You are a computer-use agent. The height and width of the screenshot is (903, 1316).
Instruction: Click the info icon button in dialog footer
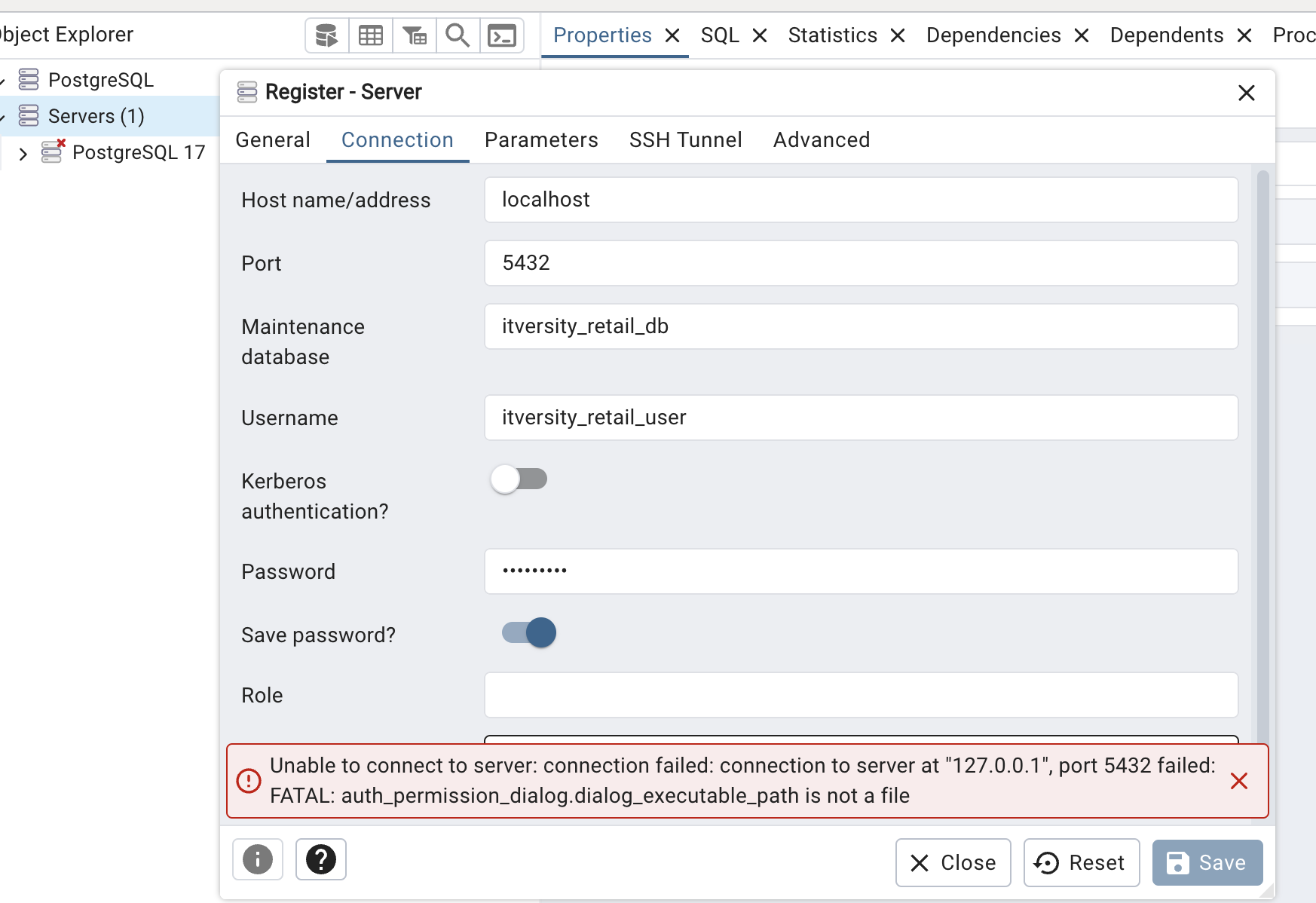258,859
